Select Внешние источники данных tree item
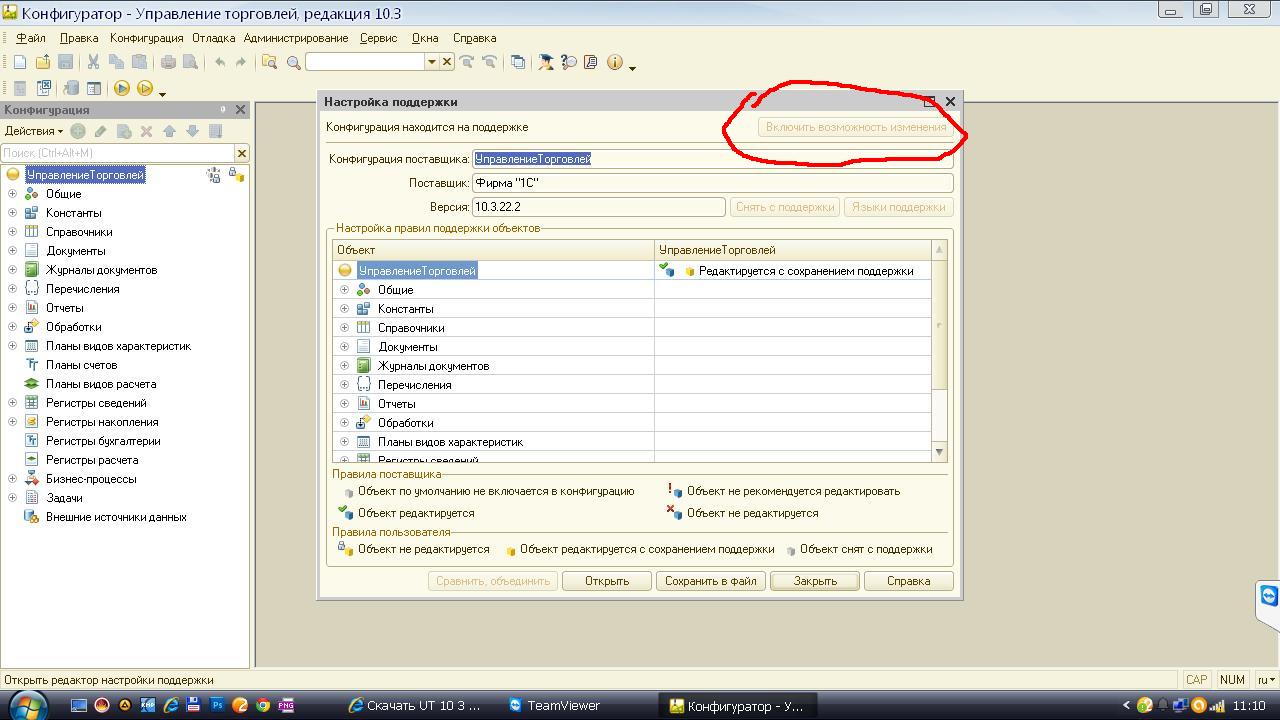This screenshot has width=1280, height=720. [116, 517]
